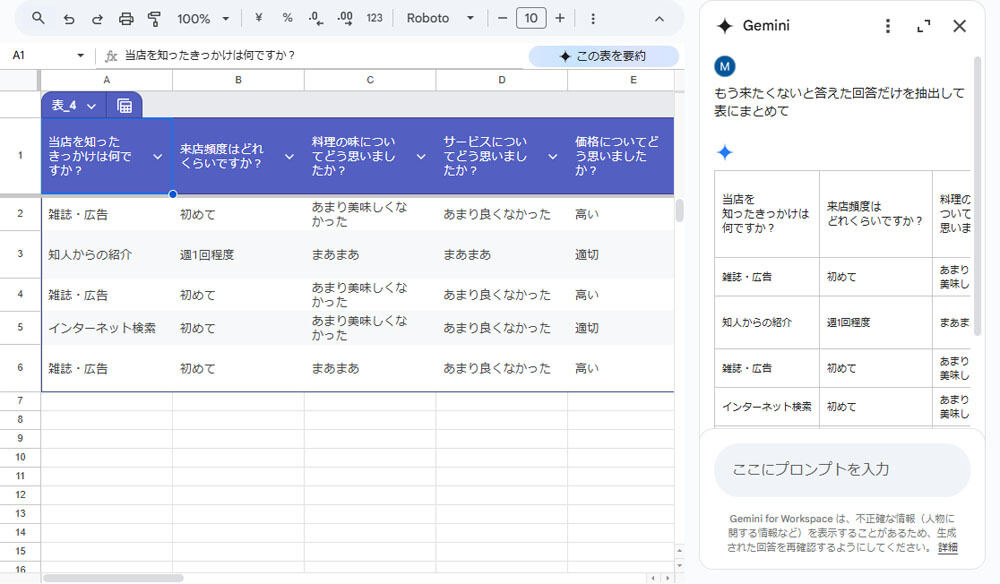Click the undo arrow icon
Image resolution: width=1000 pixels, height=584 pixels.
pos(69,19)
